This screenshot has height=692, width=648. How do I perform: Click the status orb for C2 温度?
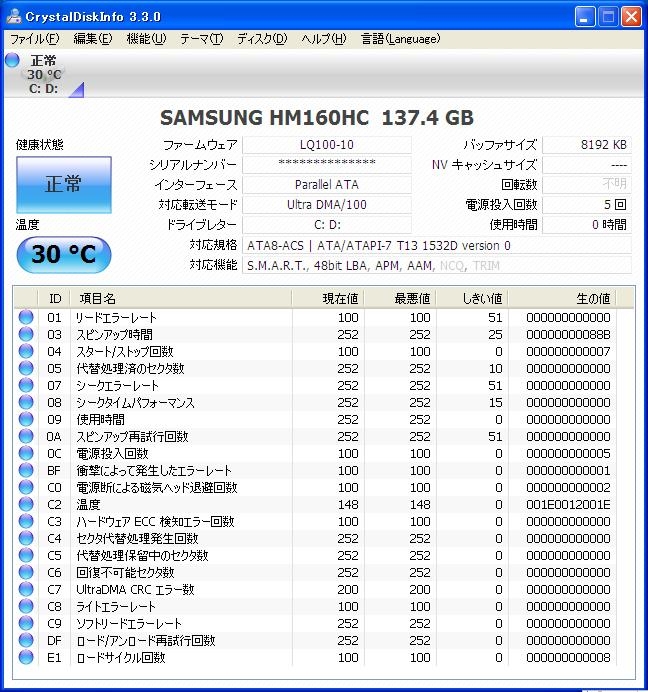pos(26,504)
